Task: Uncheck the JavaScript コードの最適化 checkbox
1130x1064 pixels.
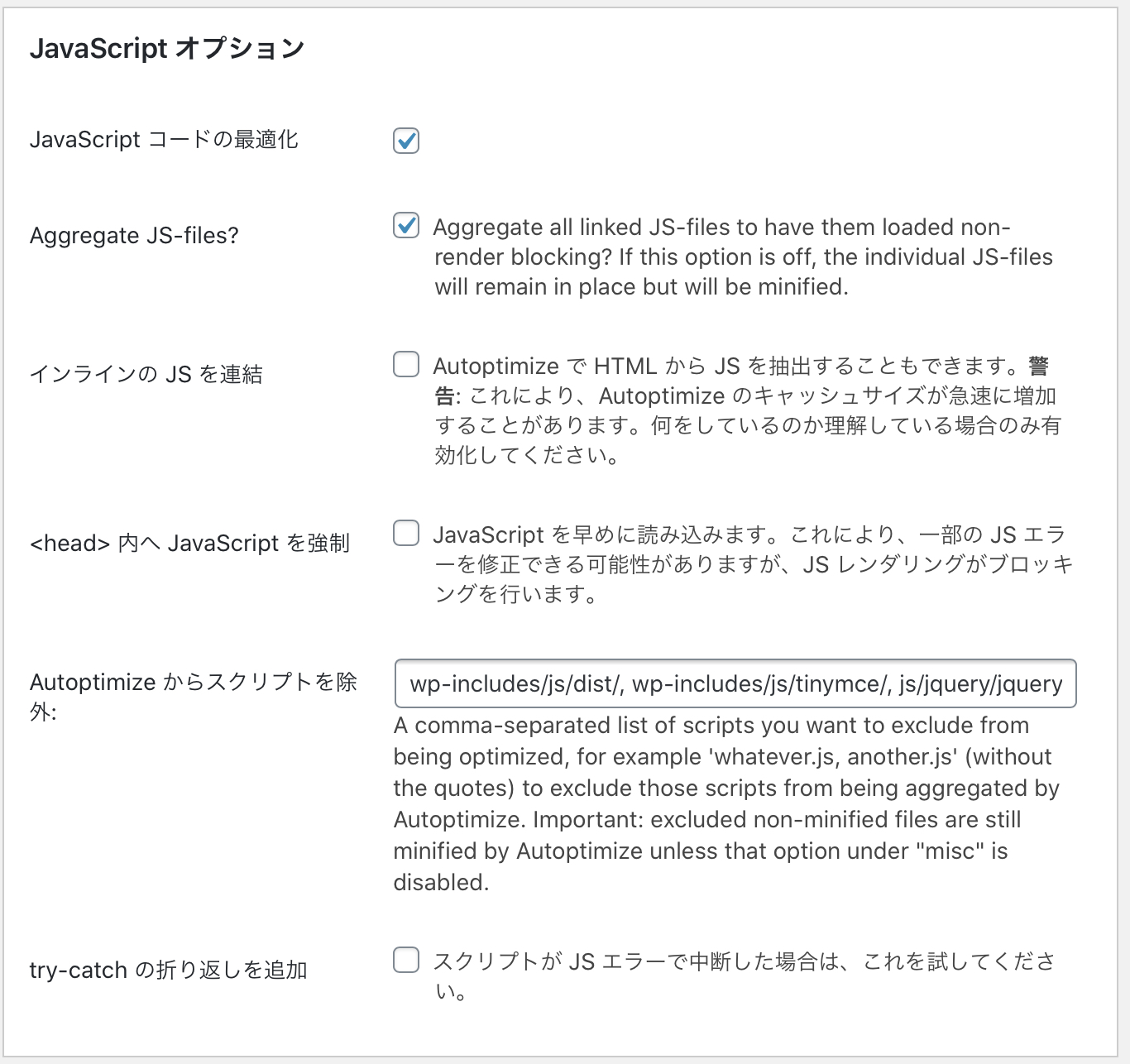Action: pos(406,141)
